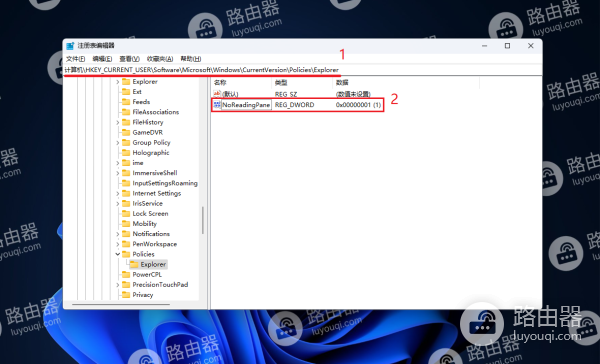The width and height of the screenshot is (600, 364).
Task: Select the Lock Screen folder icon
Action: point(126,214)
